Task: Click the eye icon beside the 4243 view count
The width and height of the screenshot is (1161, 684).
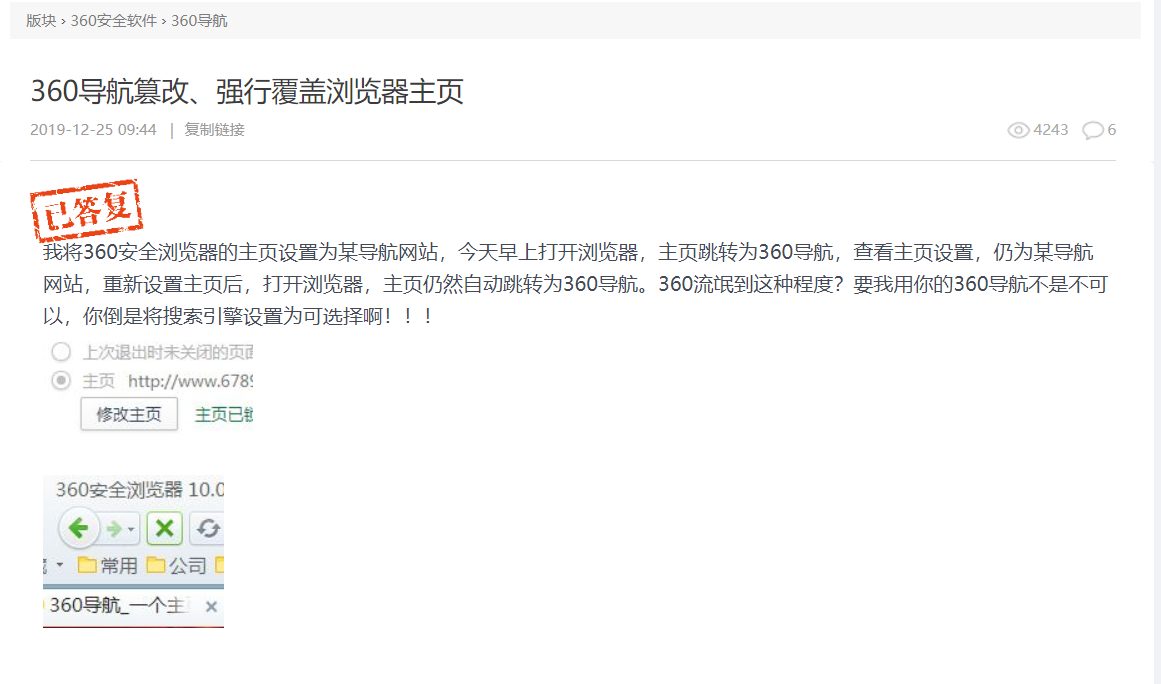Action: click(1017, 129)
